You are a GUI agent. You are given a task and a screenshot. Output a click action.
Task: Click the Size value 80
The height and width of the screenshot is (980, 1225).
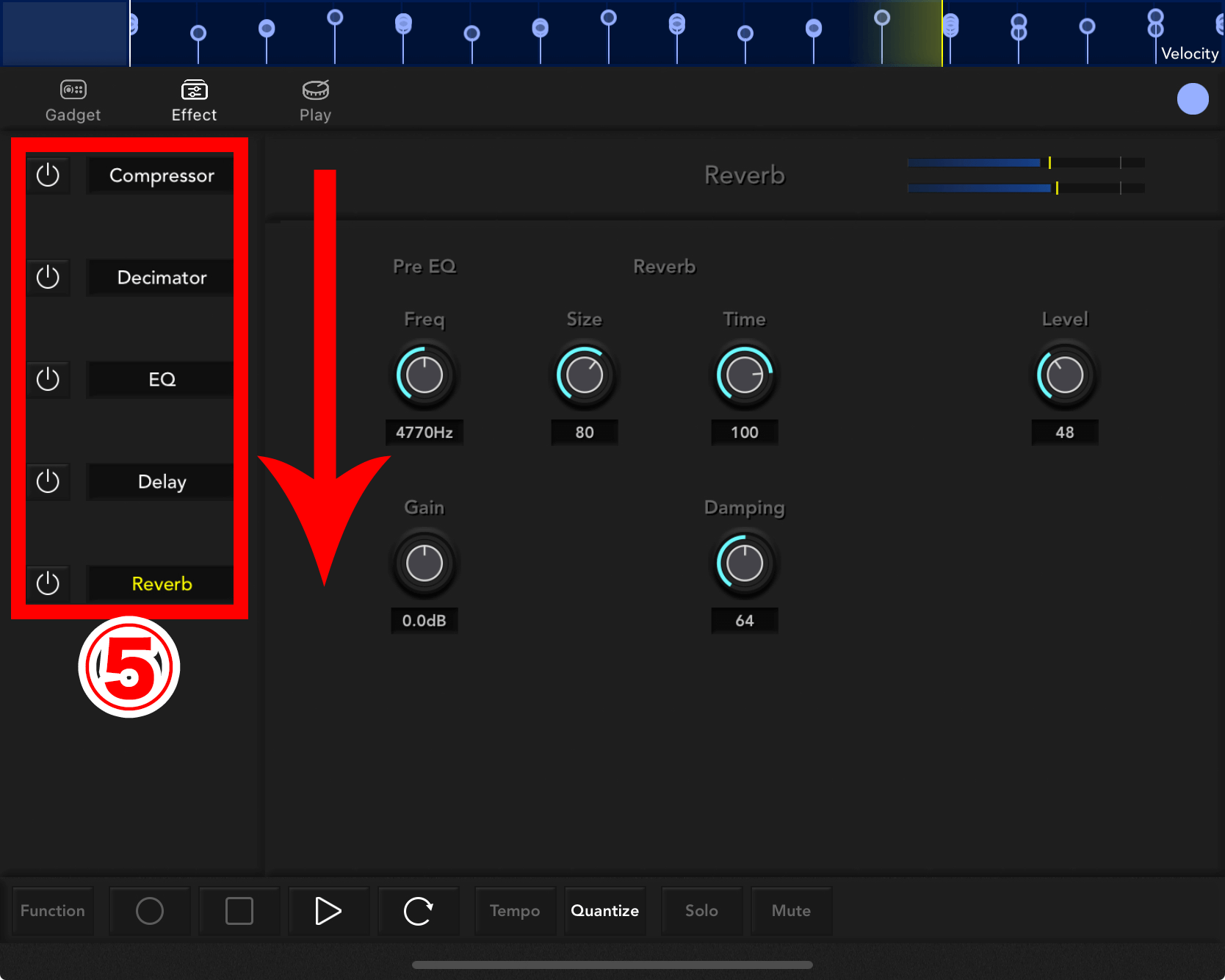[x=585, y=432]
